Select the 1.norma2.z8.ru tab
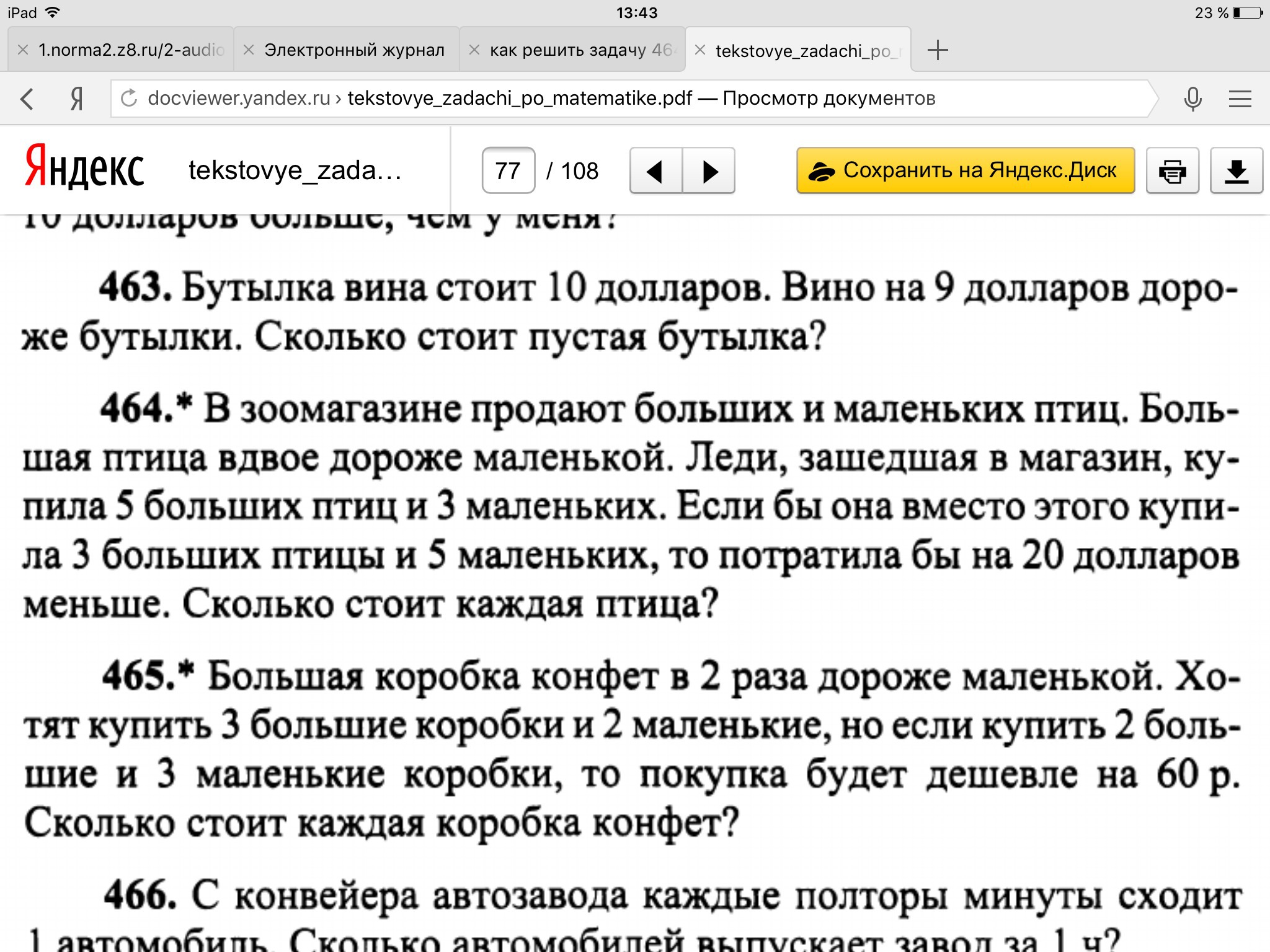 [131, 50]
